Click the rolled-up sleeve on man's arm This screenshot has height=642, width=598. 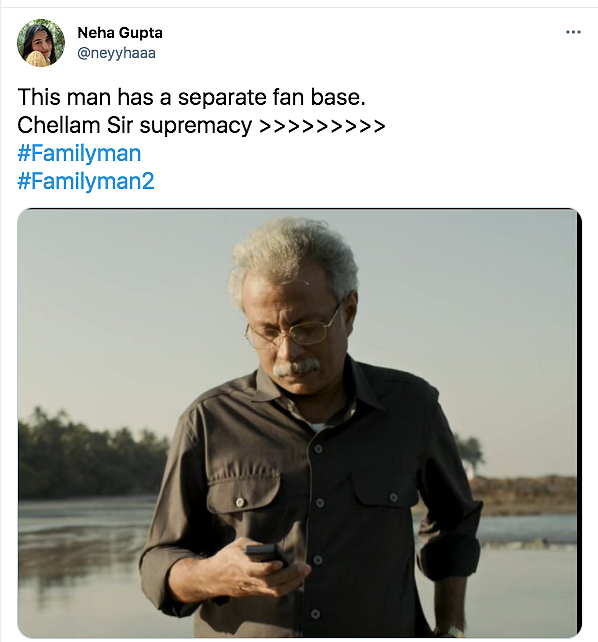(x=449, y=559)
